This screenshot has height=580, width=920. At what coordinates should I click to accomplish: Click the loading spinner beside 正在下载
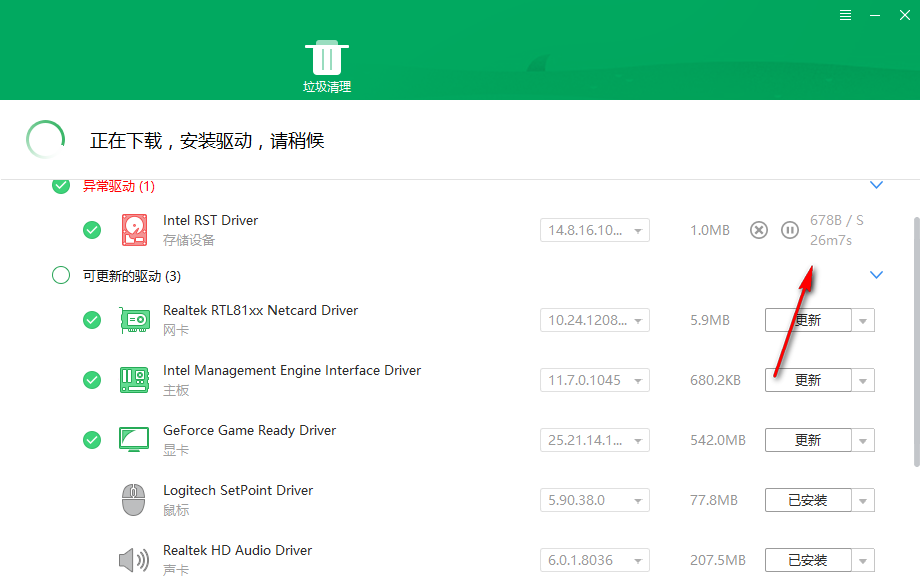pos(45,140)
